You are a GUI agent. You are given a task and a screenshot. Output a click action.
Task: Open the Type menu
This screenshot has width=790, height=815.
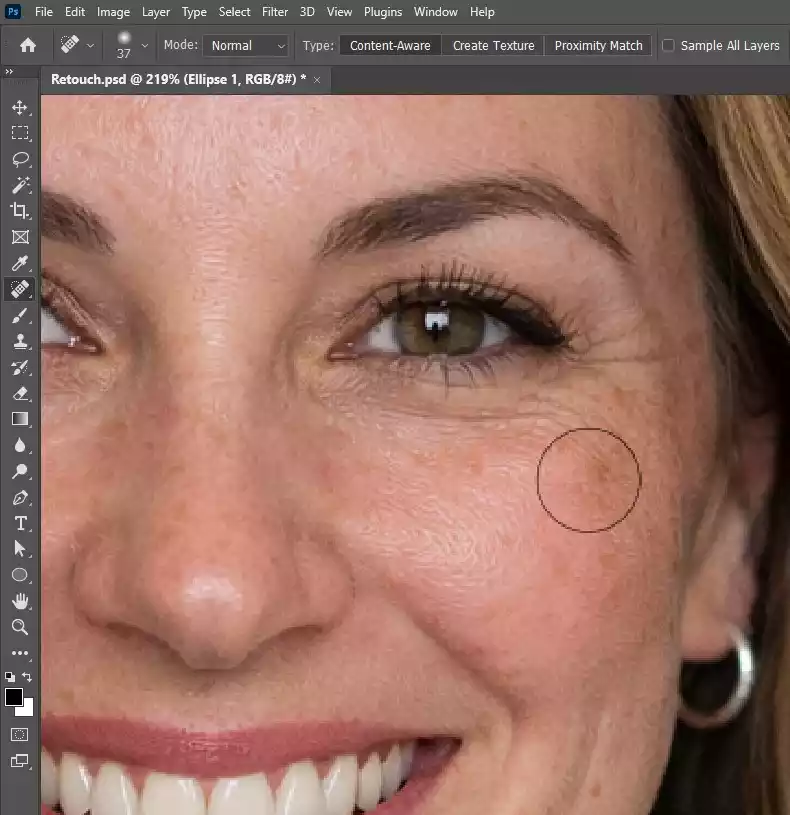point(194,12)
